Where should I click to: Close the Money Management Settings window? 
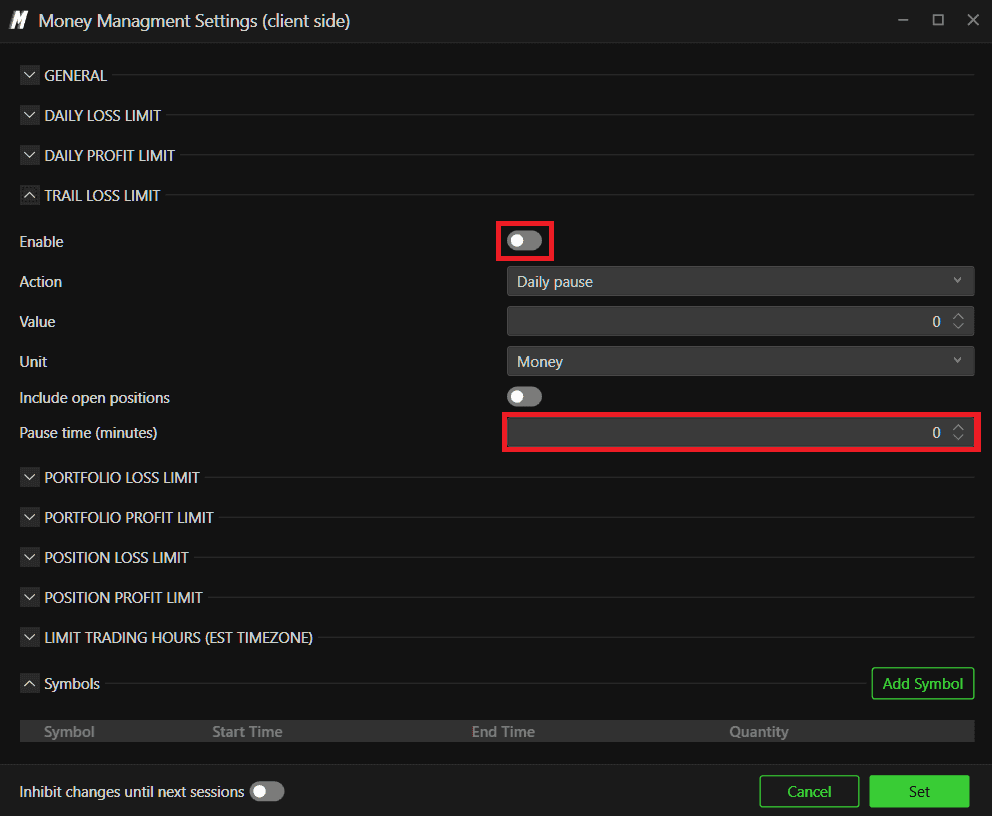[x=973, y=20]
